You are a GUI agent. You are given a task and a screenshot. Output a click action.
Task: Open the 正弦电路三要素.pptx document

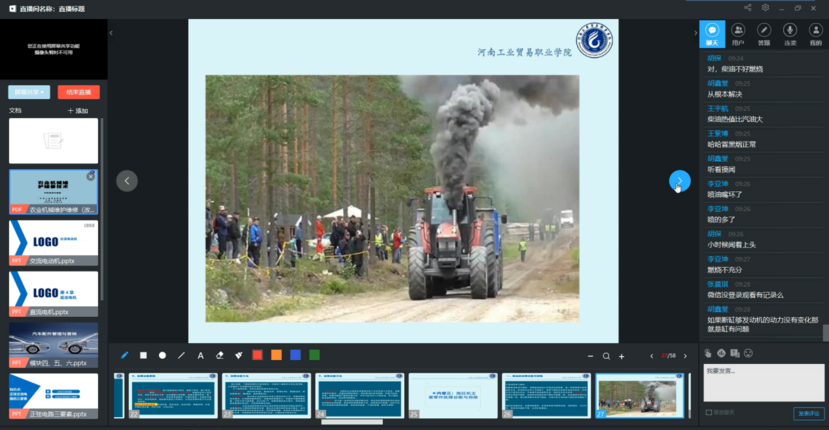53,396
